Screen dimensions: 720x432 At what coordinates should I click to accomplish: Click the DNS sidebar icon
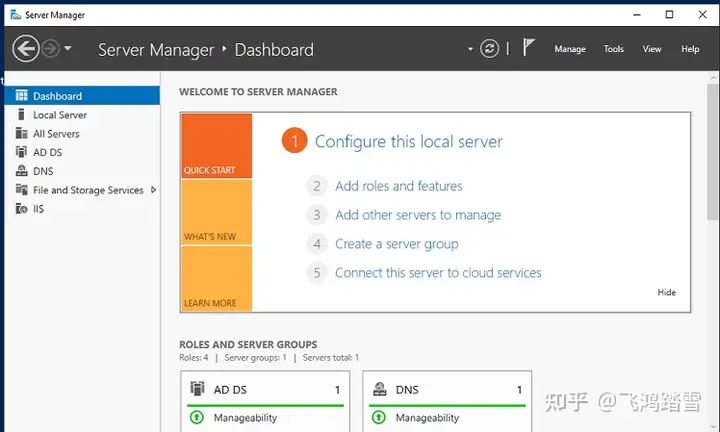pyautogui.click(x=22, y=171)
